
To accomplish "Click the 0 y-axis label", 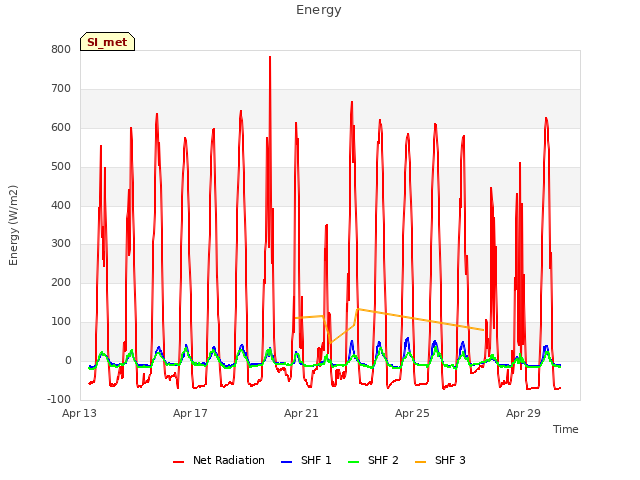I will point(68,361).
